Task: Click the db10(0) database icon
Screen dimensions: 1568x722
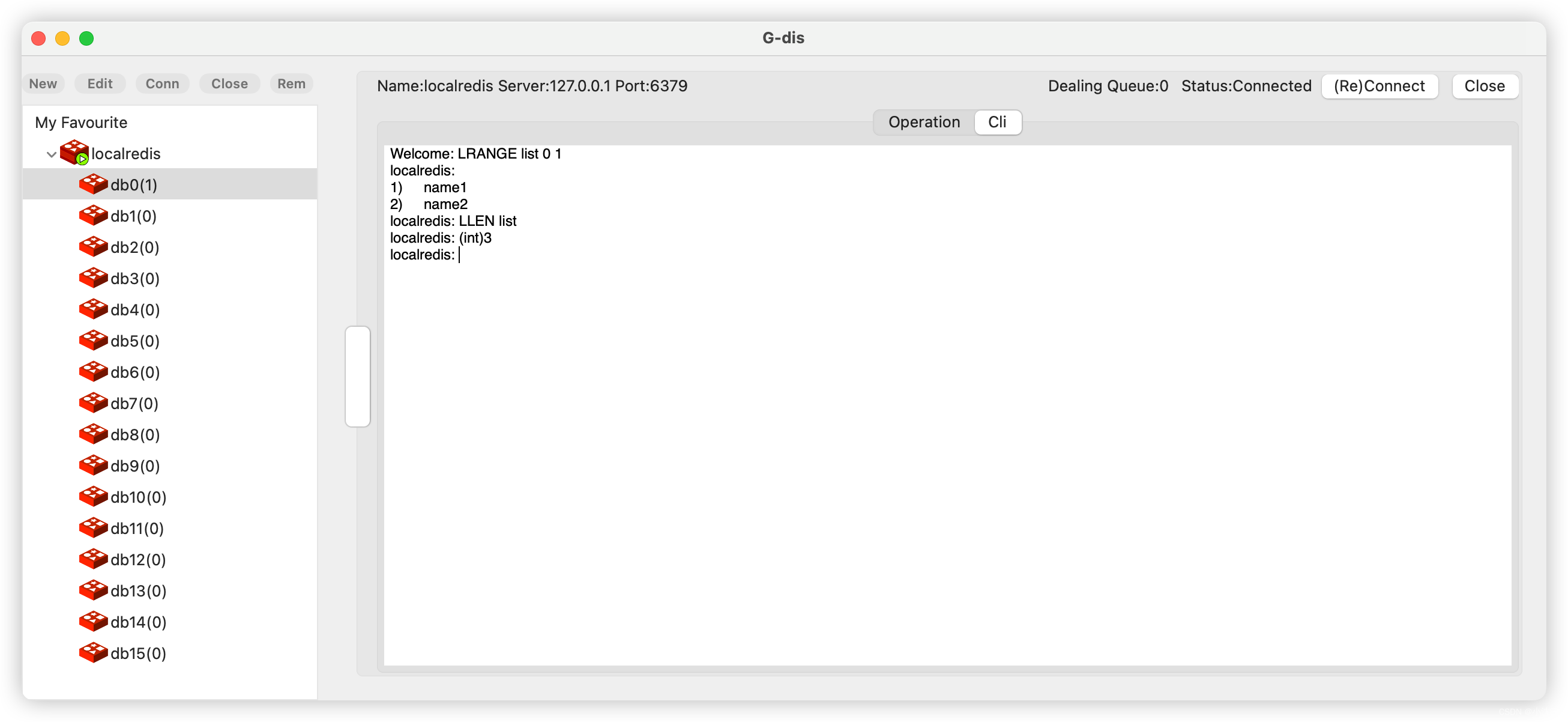Action: click(94, 497)
